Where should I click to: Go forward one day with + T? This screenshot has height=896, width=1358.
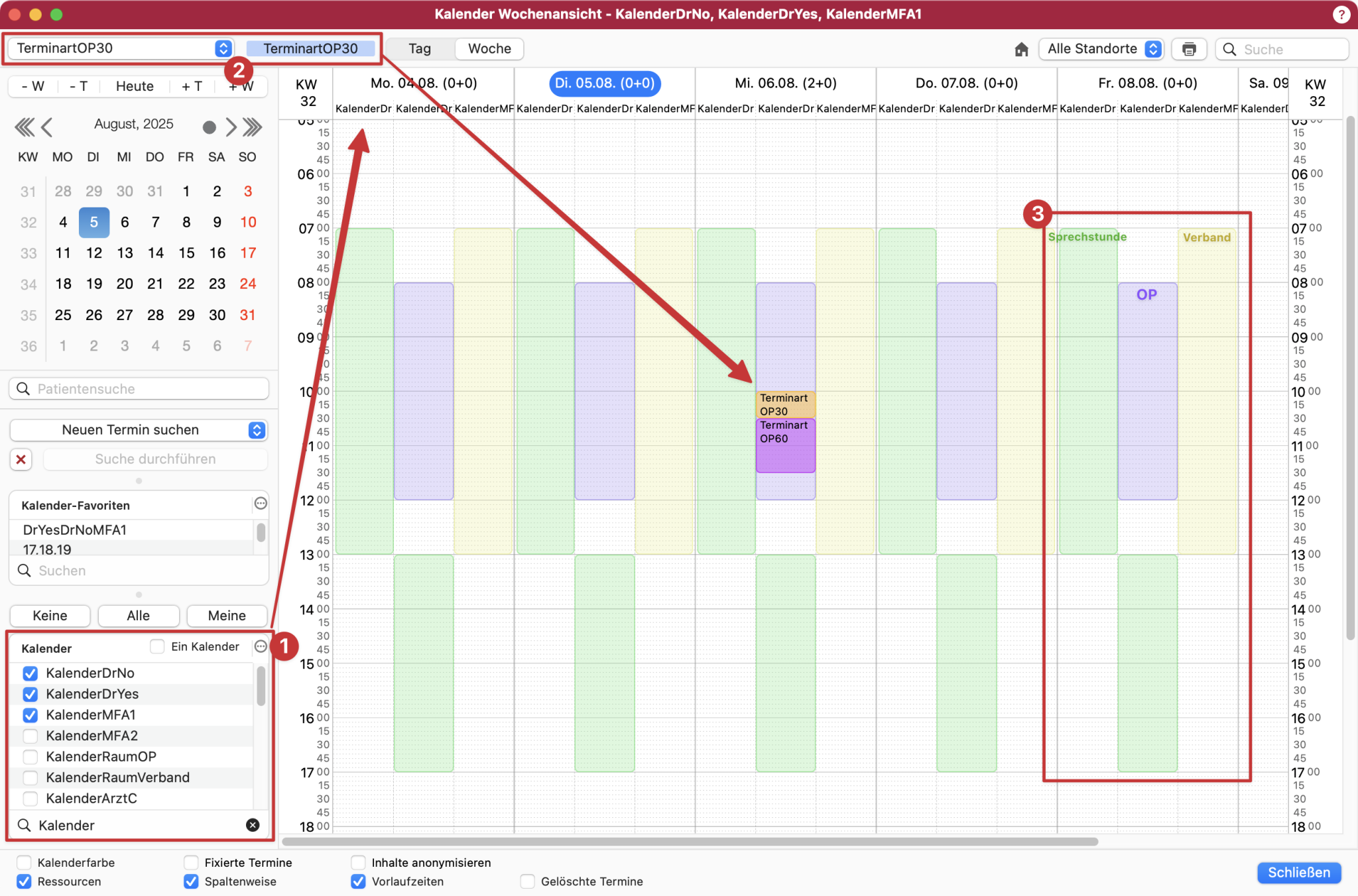192,86
